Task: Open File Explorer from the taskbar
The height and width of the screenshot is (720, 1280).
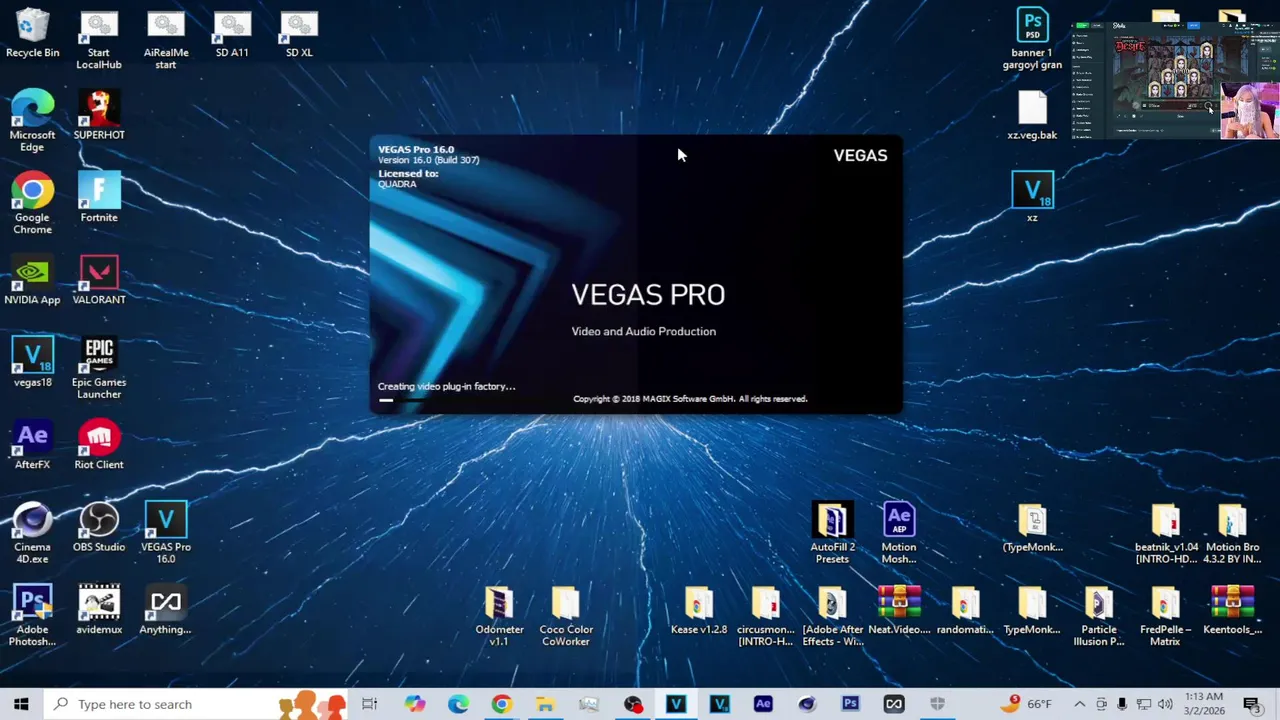Action: pyautogui.click(x=545, y=704)
